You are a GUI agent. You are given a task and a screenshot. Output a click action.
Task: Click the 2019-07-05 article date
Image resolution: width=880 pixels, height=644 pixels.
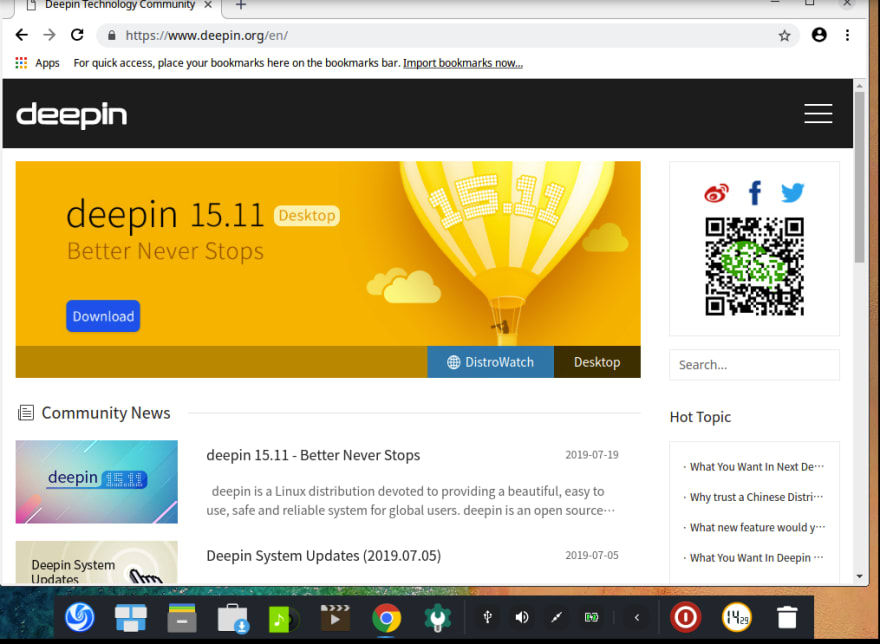[x=592, y=555]
